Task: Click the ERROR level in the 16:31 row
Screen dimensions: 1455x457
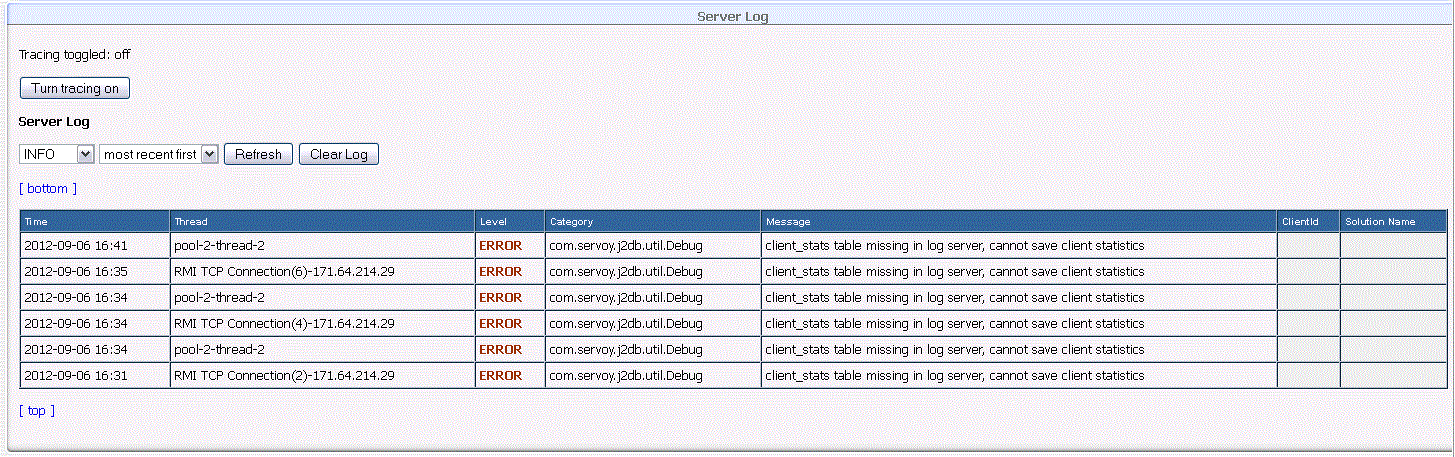Action: [500, 375]
